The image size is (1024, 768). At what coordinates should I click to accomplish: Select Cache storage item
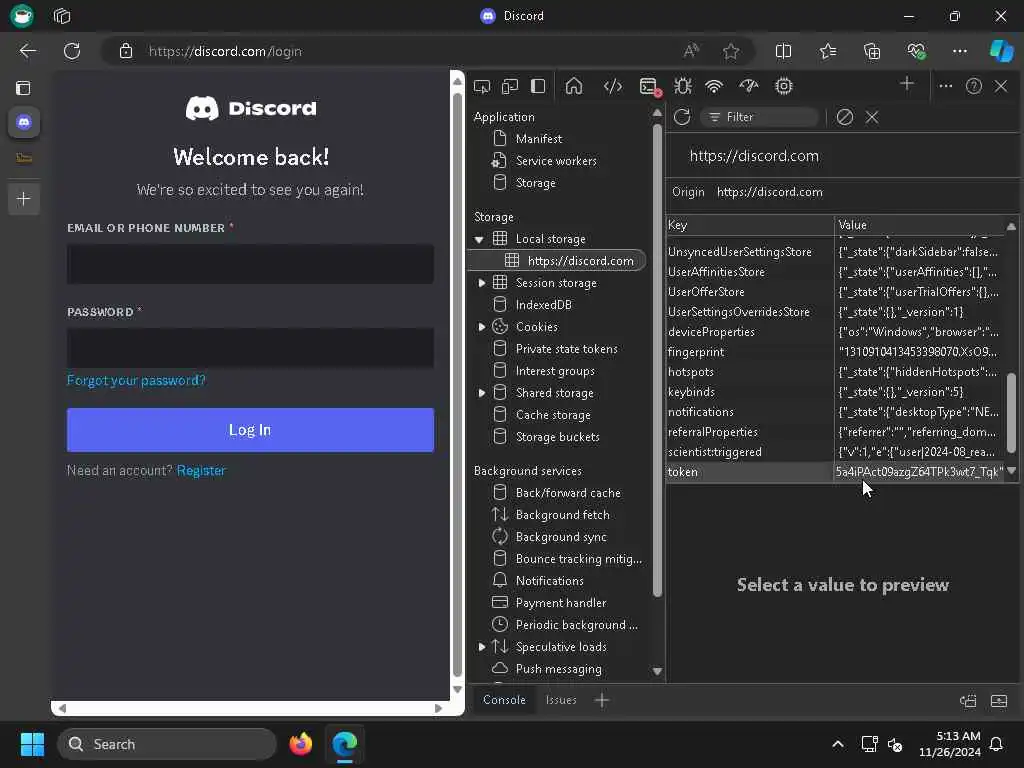(552, 415)
